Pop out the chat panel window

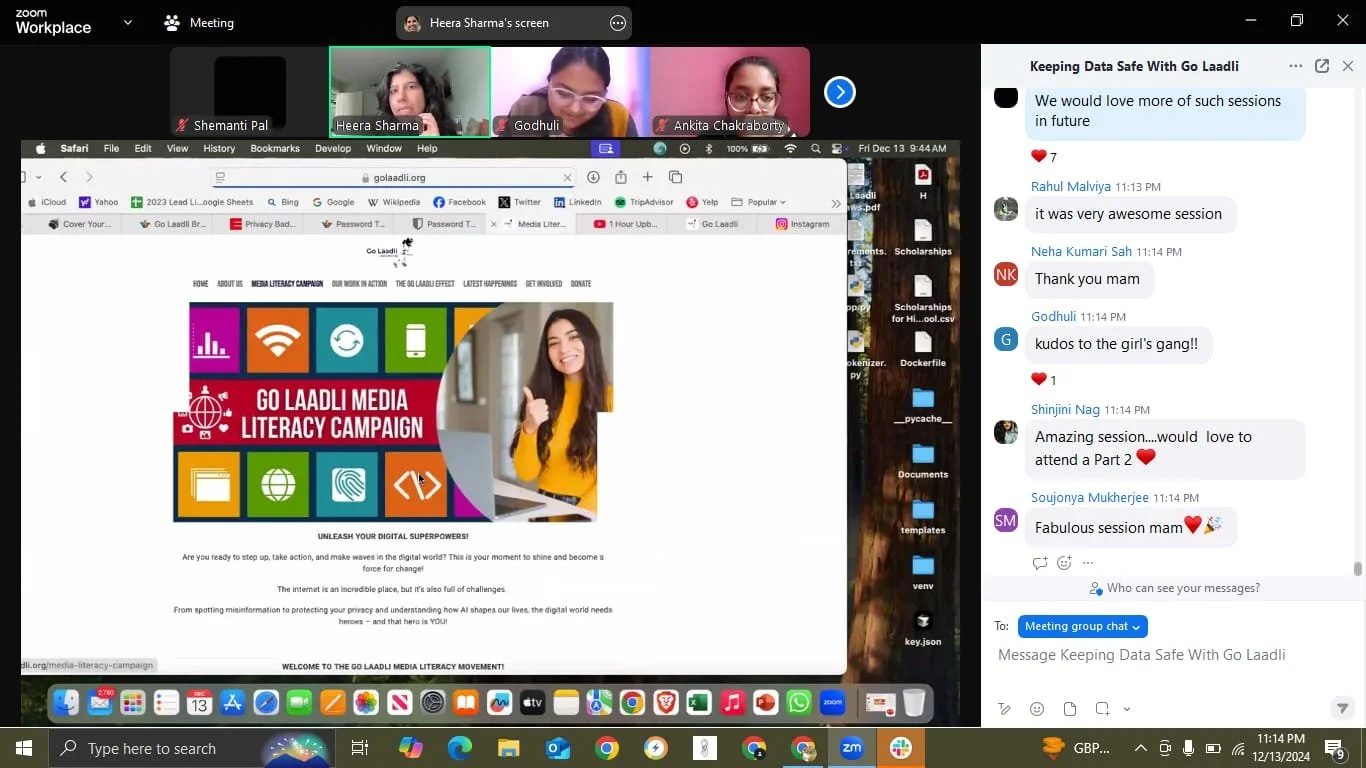click(1322, 66)
